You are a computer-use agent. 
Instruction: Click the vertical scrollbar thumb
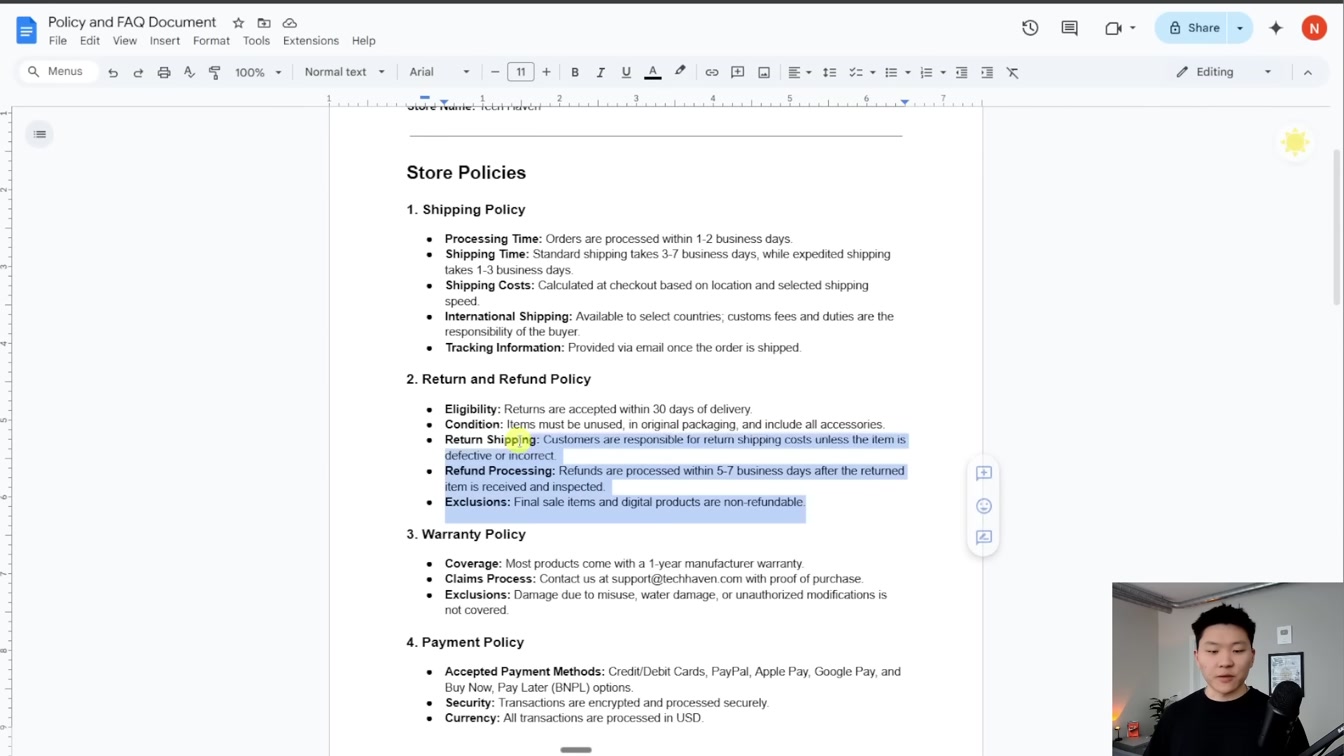[1337, 227]
